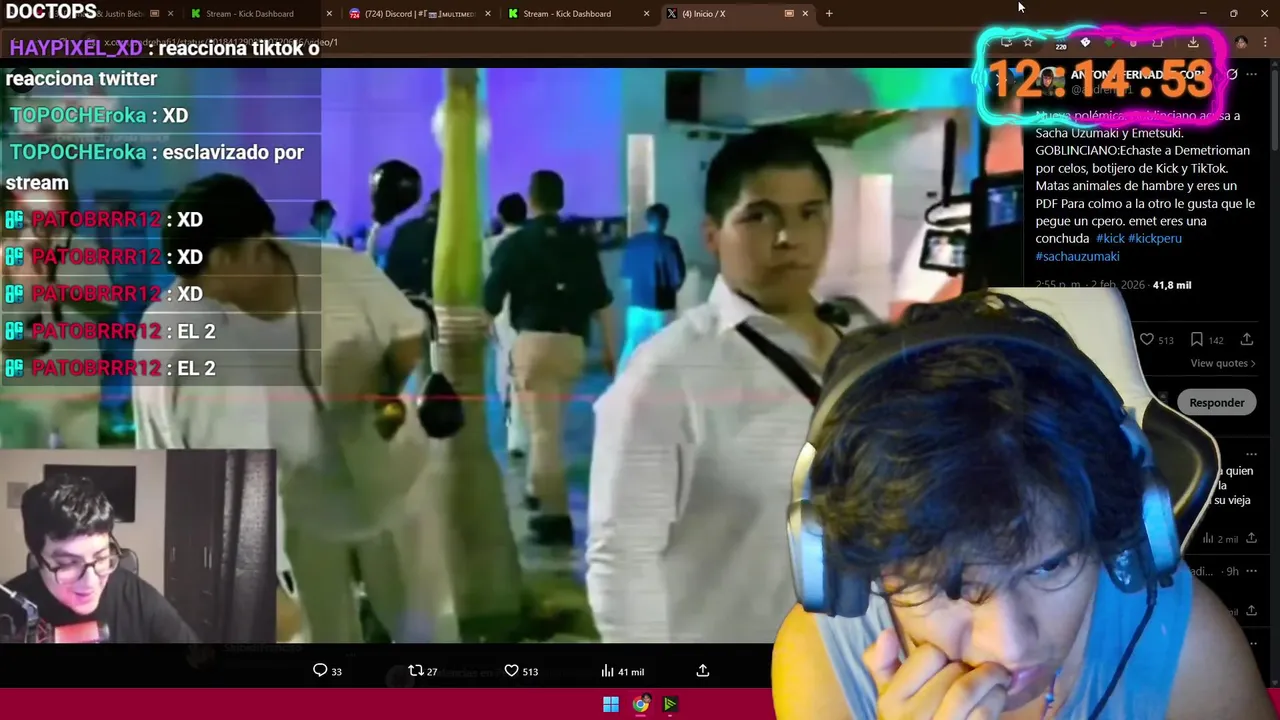Click the diamond-shaped extension icon
Image resolution: width=1280 pixels, height=720 pixels.
point(1085,43)
